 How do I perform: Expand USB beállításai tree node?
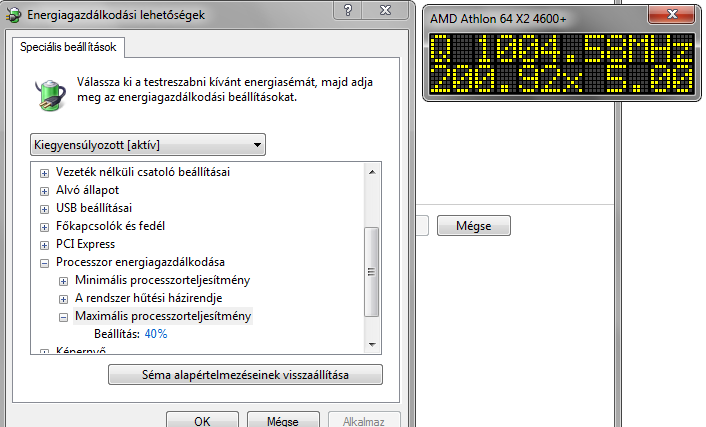coord(44,209)
